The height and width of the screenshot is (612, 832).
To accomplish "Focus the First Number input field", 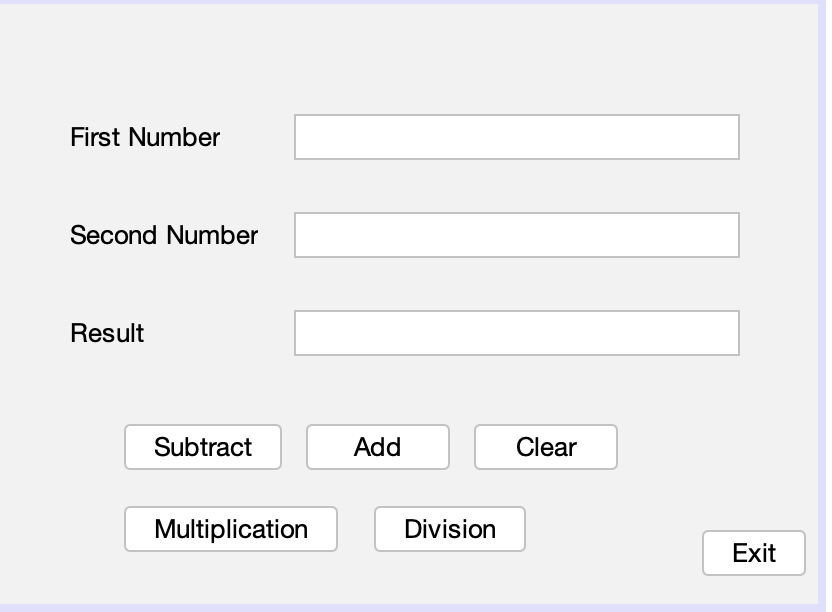I will click(x=516, y=137).
